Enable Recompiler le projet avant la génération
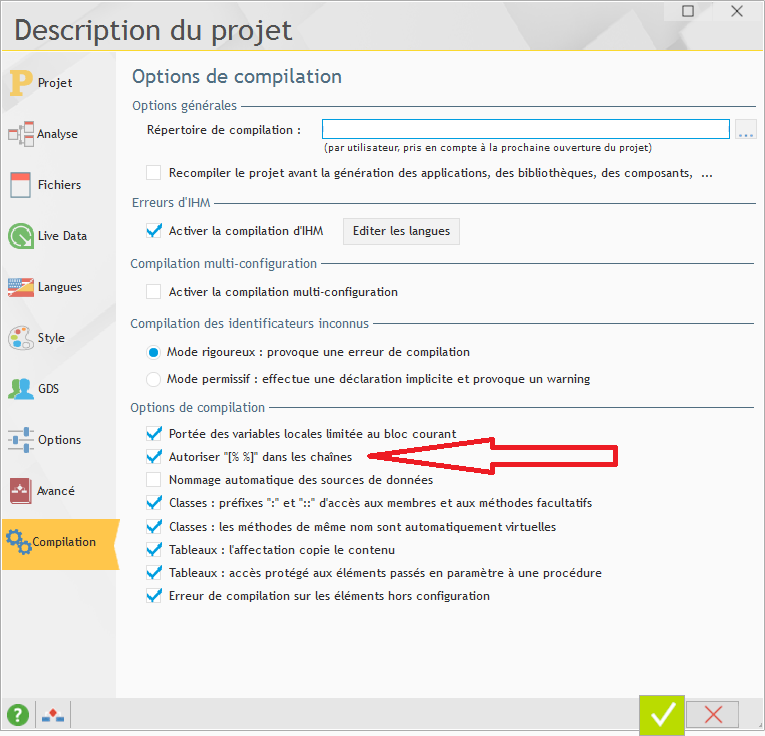The height and width of the screenshot is (736, 765). [x=153, y=173]
